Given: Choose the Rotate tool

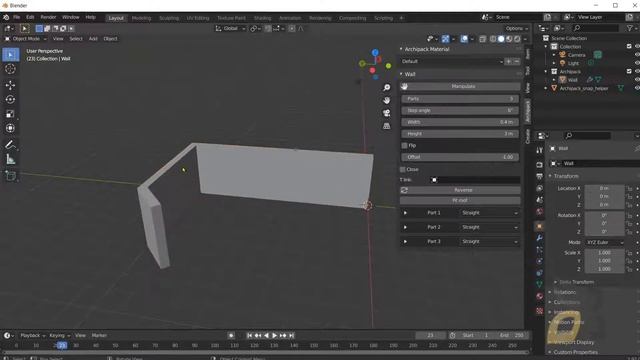Looking at the screenshot, I should click(11, 100).
